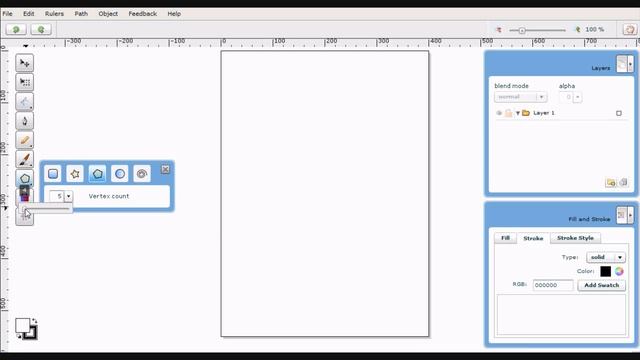
Task: Click the zoom in icon right of slider
Action: [x=578, y=30]
